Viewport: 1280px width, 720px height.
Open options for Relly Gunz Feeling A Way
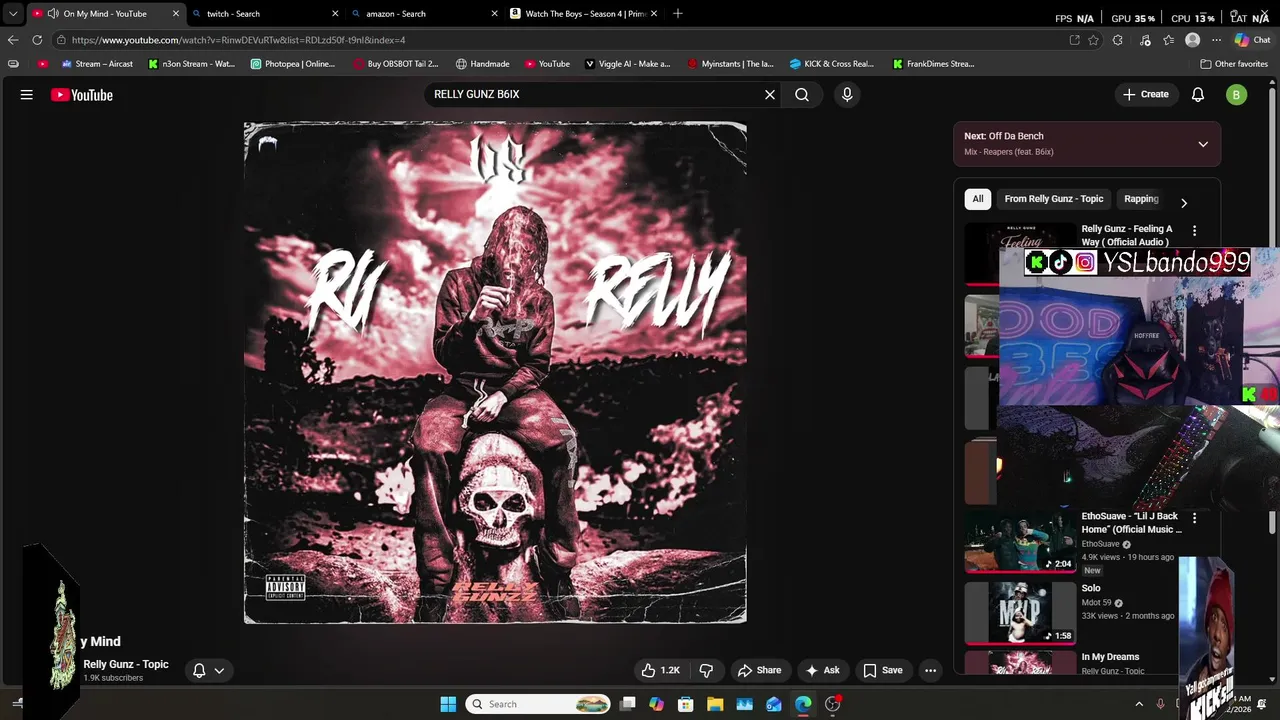point(1194,231)
